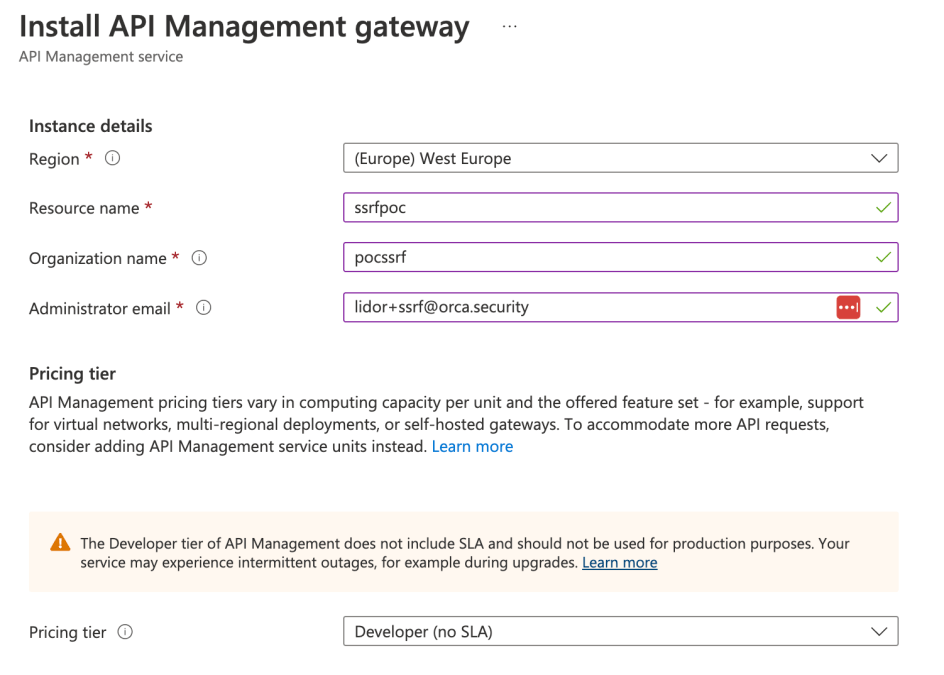The image size is (944, 675).
Task: Expand the Region dropdown chevron arrow
Action: [879, 158]
